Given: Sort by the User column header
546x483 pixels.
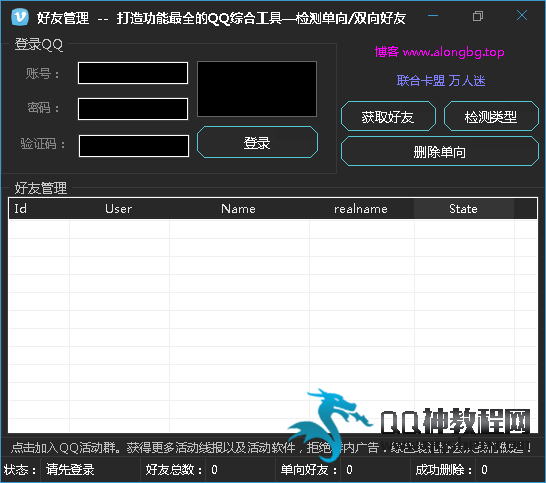Looking at the screenshot, I should (x=119, y=209).
